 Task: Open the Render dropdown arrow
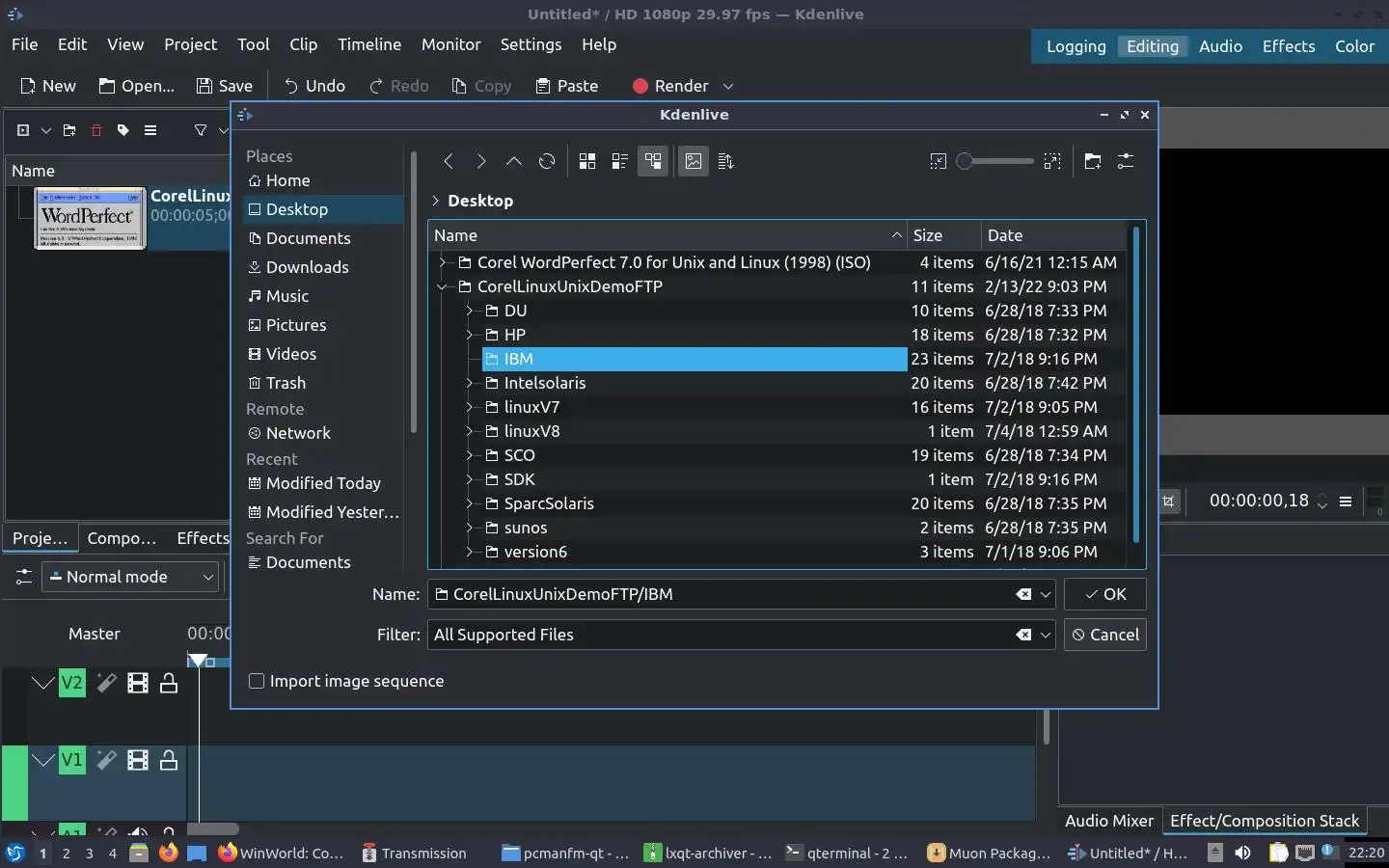(x=728, y=86)
